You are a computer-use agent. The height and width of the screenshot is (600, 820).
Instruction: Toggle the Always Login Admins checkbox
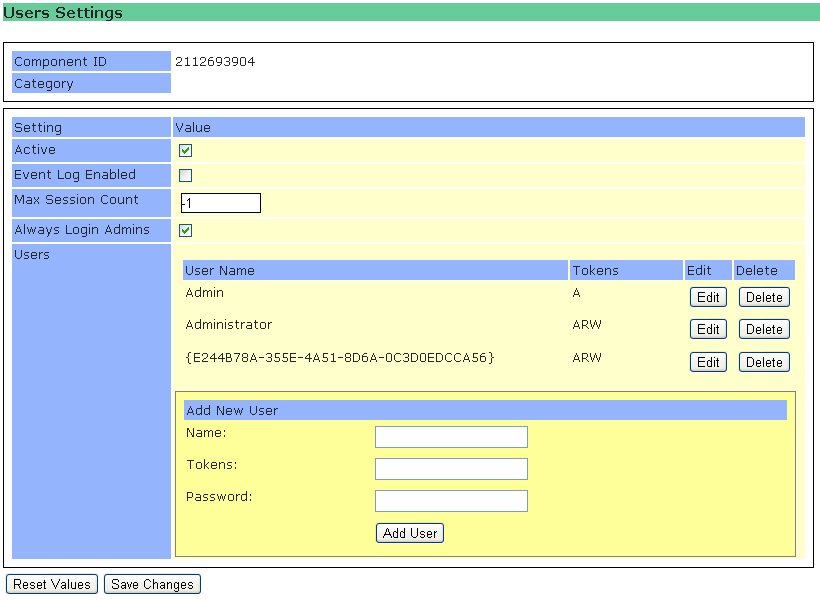[185, 231]
